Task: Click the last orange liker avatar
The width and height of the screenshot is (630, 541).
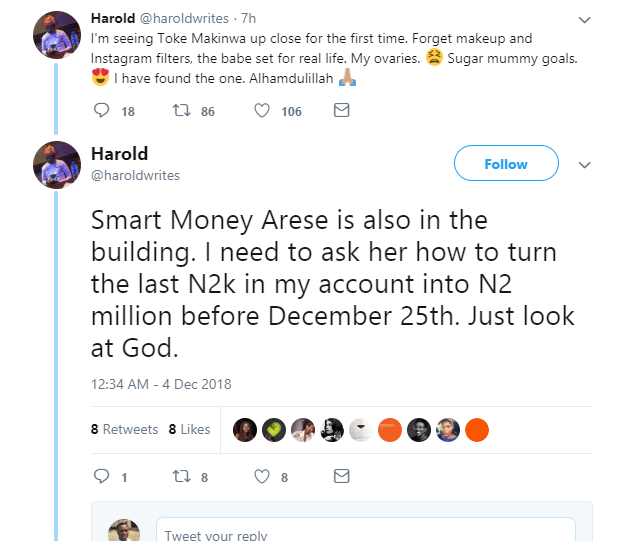Action: (478, 429)
